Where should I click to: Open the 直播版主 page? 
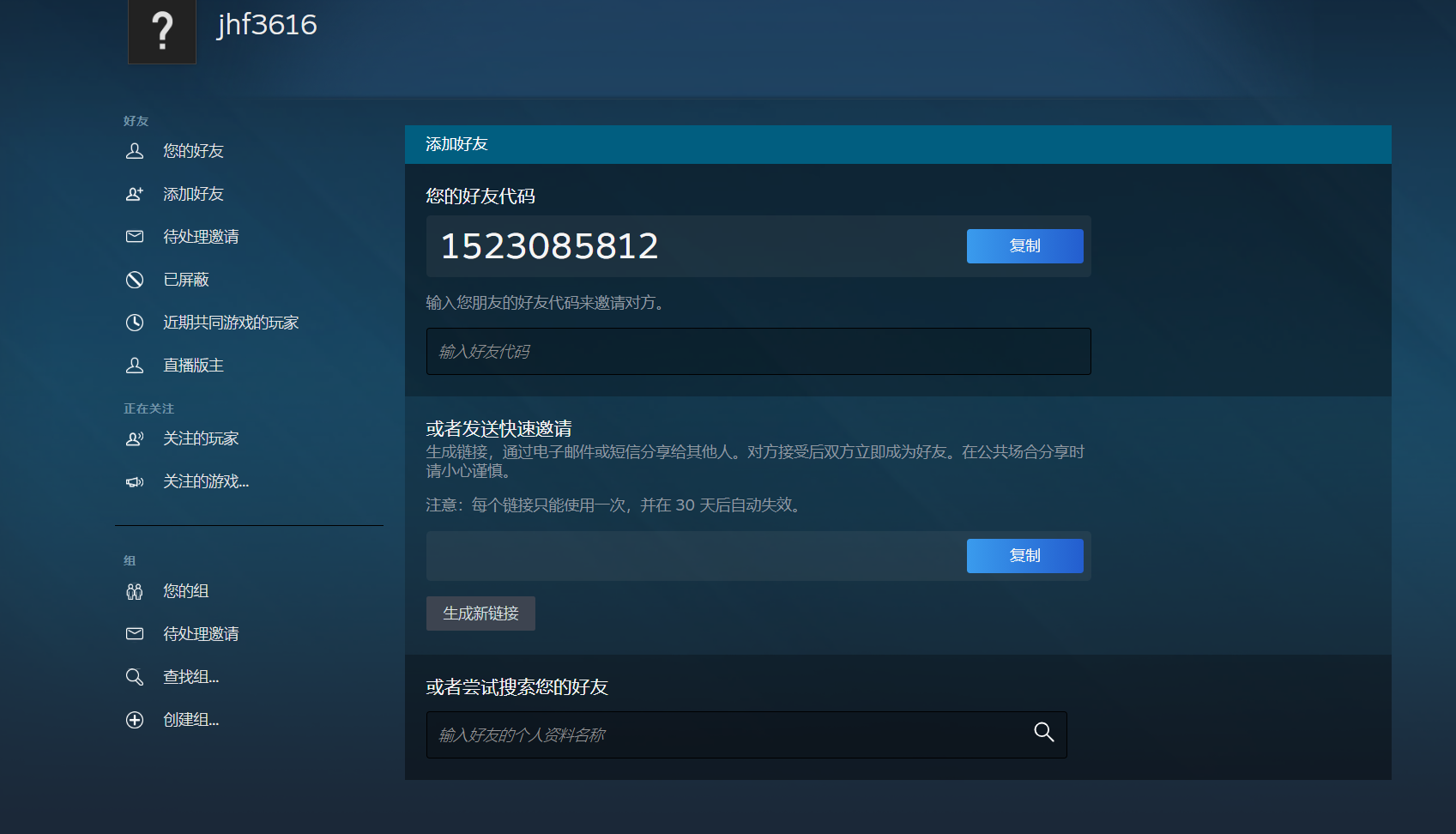(193, 366)
